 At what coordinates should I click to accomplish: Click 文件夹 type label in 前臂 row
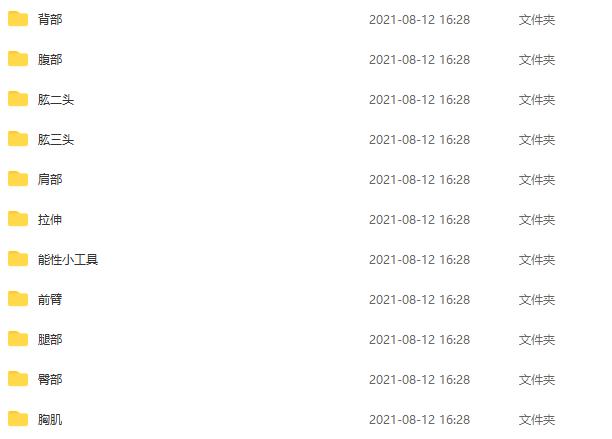pyautogui.click(x=537, y=300)
